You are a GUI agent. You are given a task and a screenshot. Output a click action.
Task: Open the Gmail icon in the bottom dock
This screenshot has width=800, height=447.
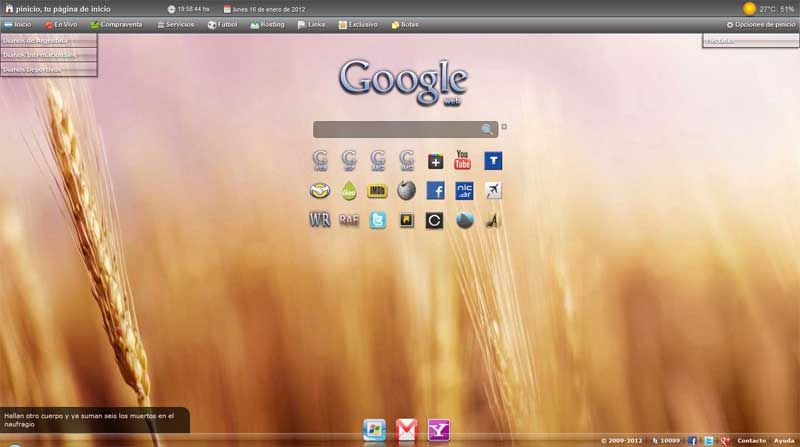point(406,430)
